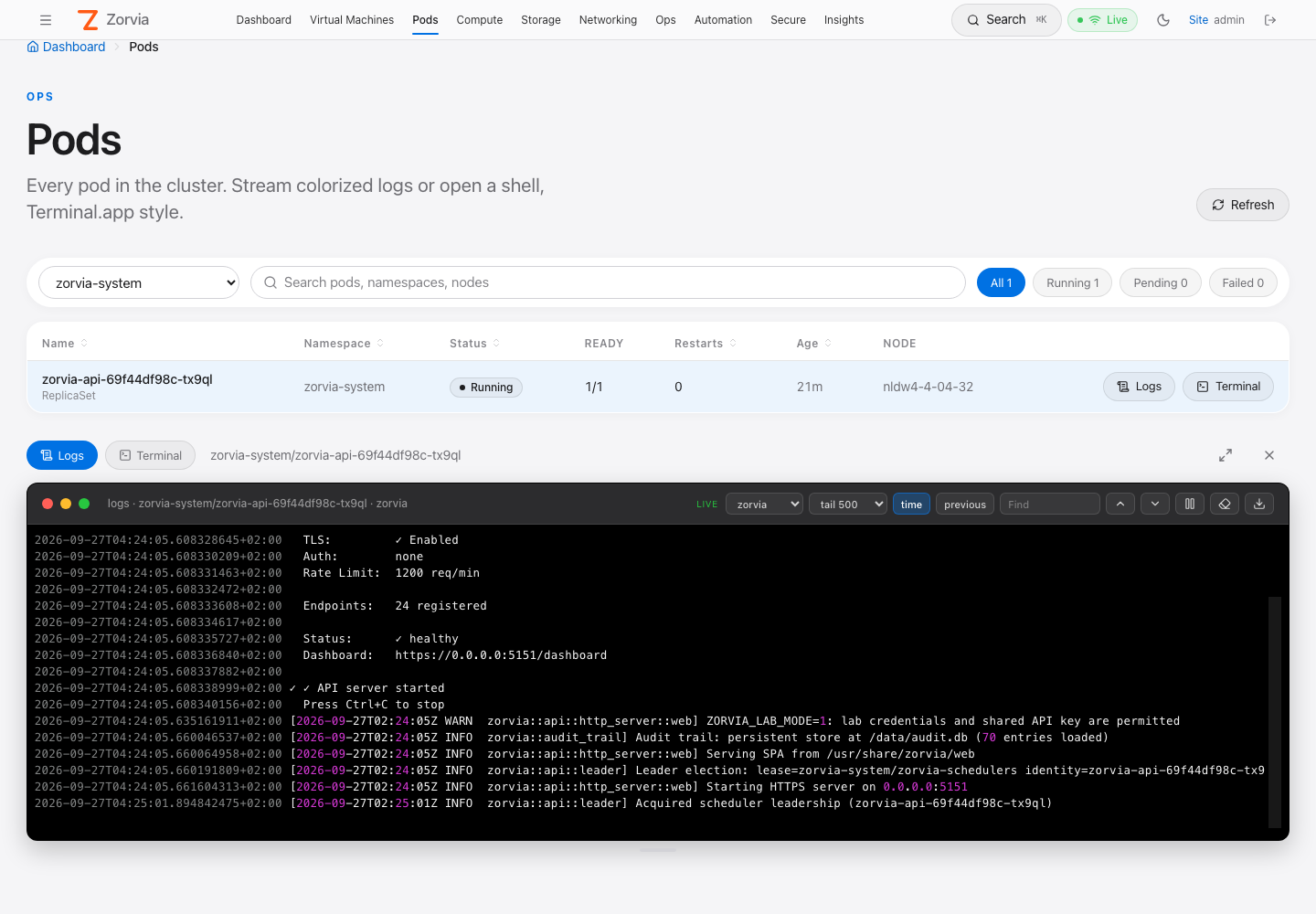Image resolution: width=1316 pixels, height=914 pixels.
Task: Sort pods by Age column
Action: click(814, 344)
